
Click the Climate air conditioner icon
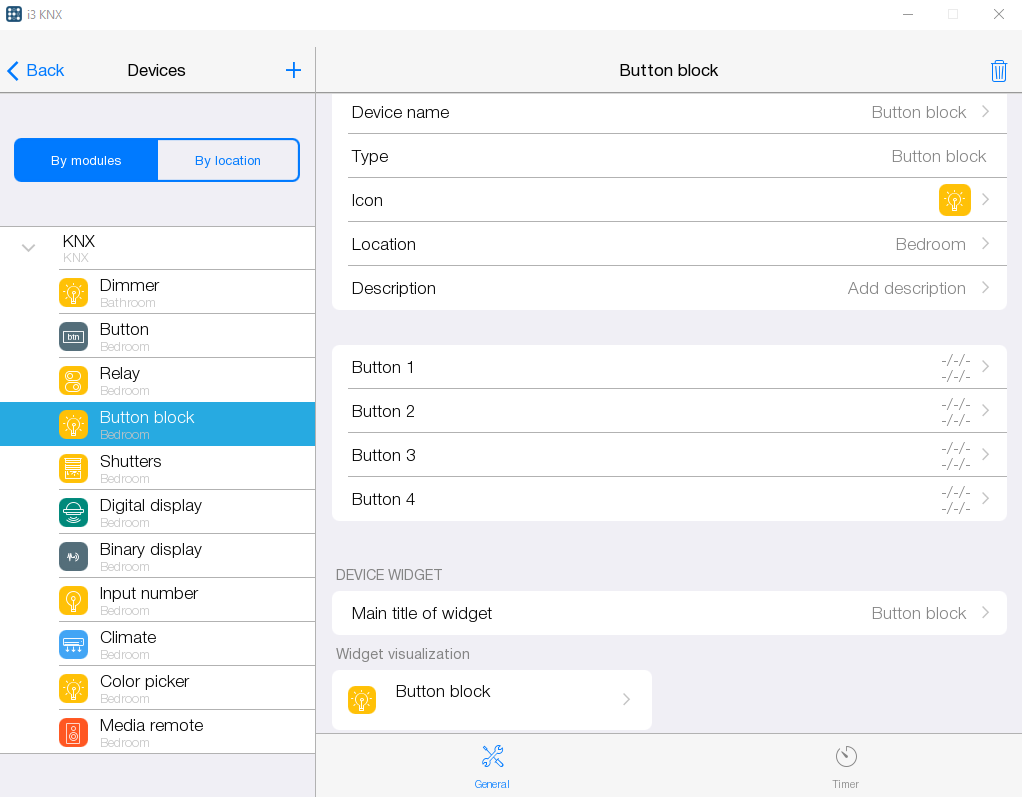[x=73, y=644]
